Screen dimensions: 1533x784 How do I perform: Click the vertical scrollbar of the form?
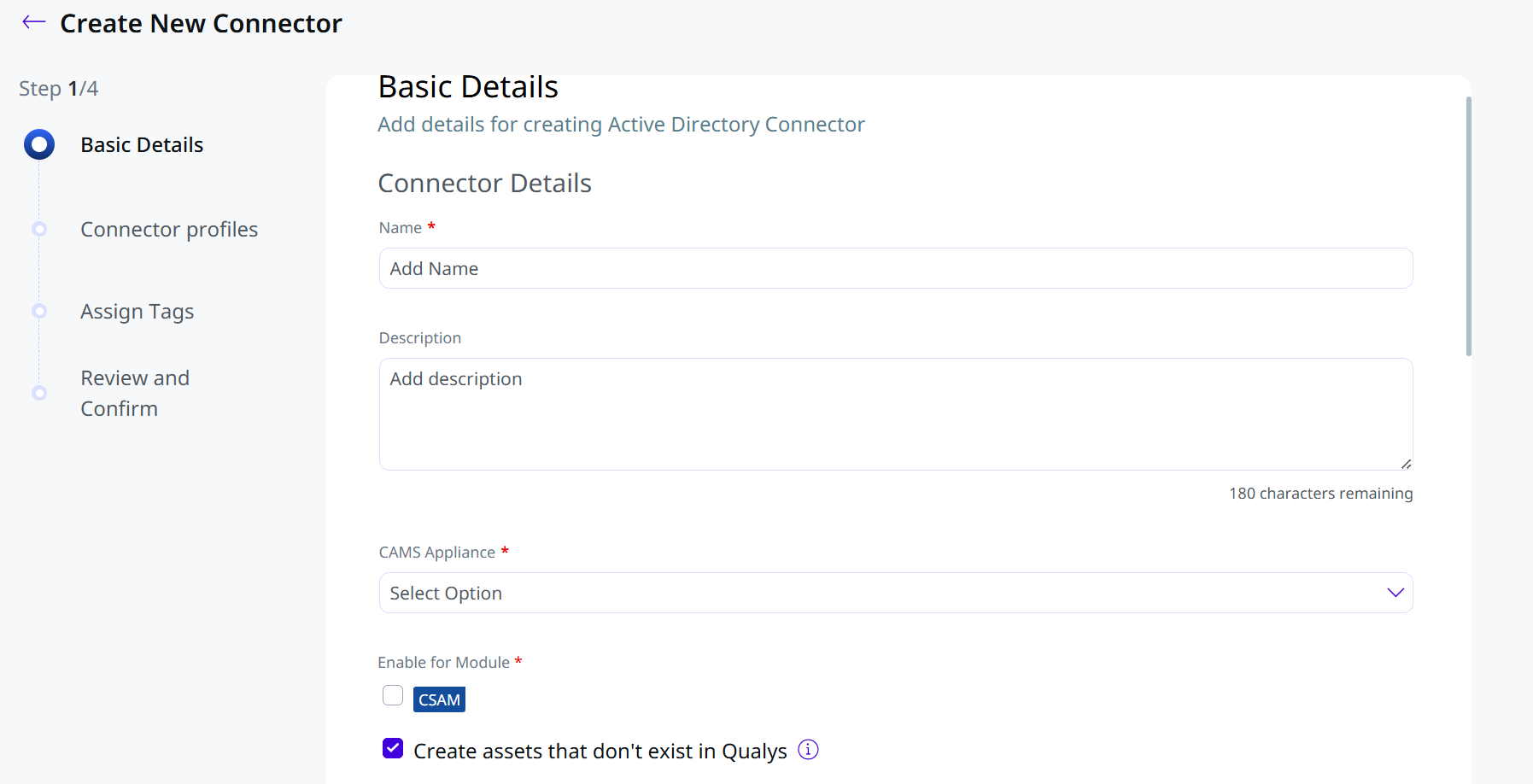(x=1469, y=226)
